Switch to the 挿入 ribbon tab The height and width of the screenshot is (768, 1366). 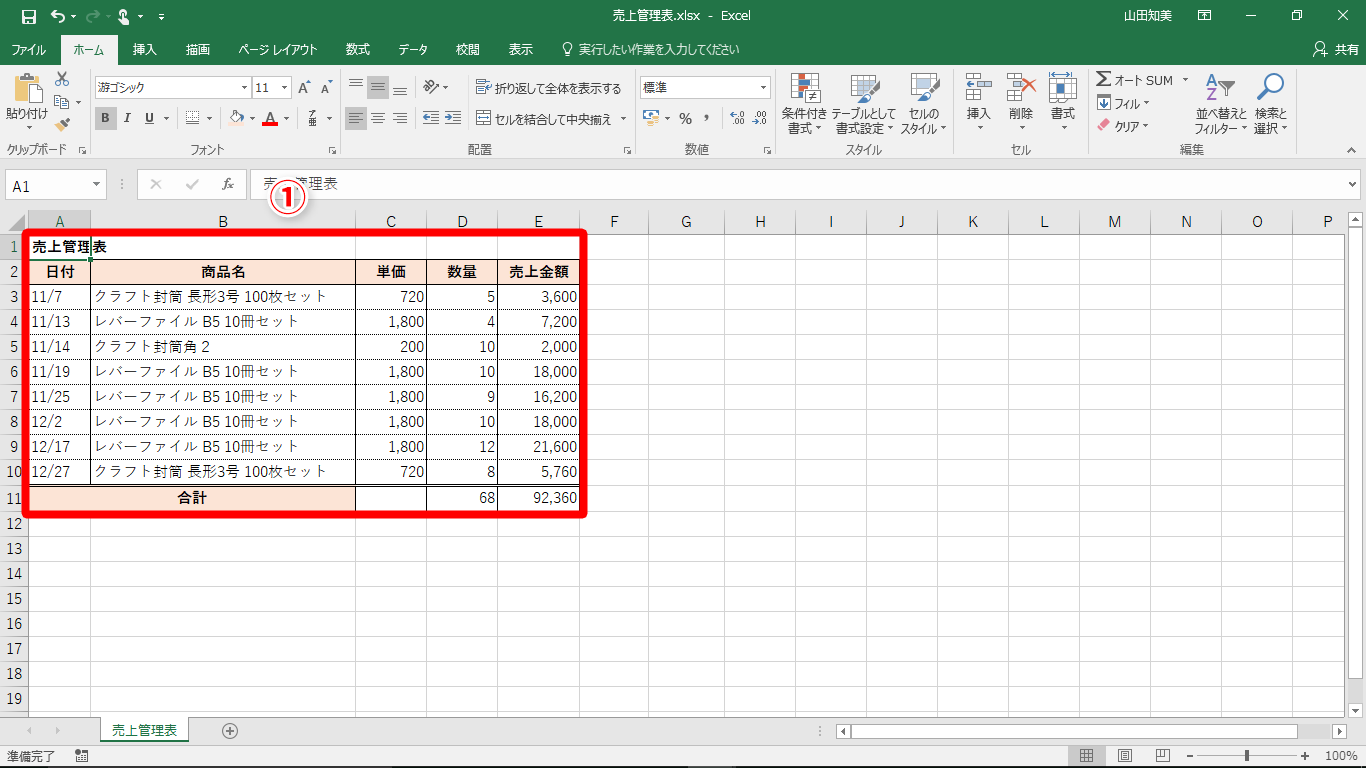pyautogui.click(x=145, y=49)
